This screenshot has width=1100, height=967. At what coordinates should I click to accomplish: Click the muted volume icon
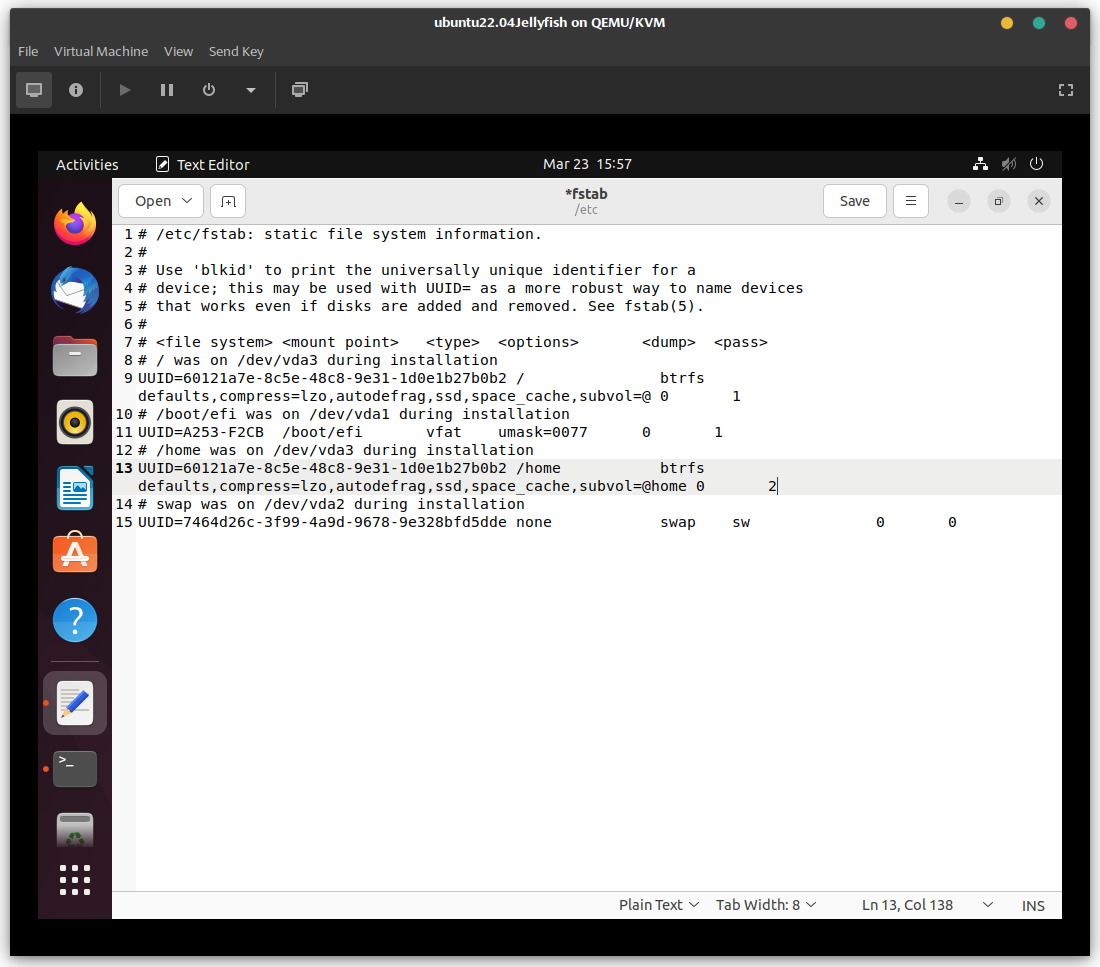pos(1009,164)
